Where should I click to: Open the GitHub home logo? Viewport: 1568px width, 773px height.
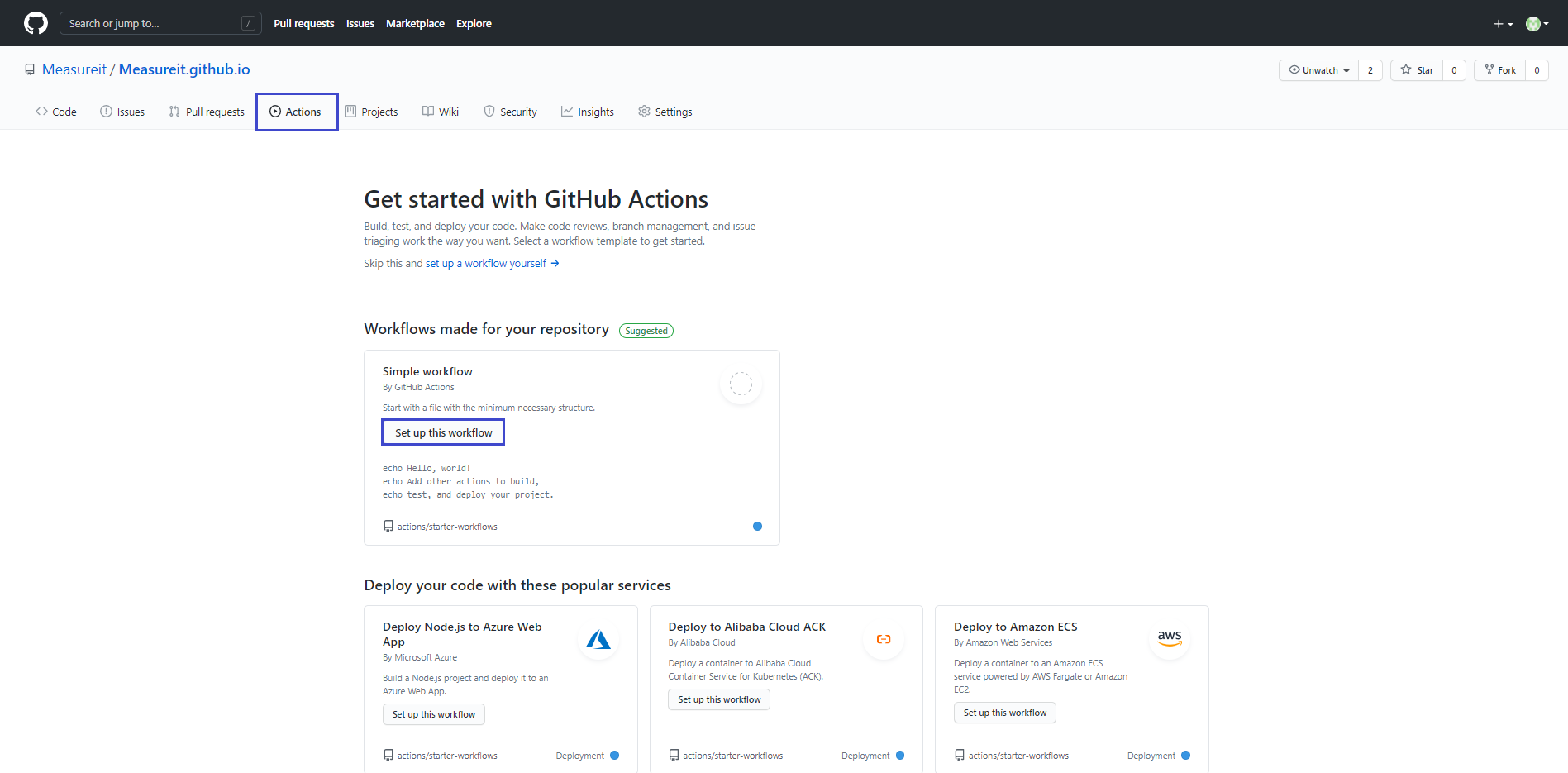pos(36,23)
